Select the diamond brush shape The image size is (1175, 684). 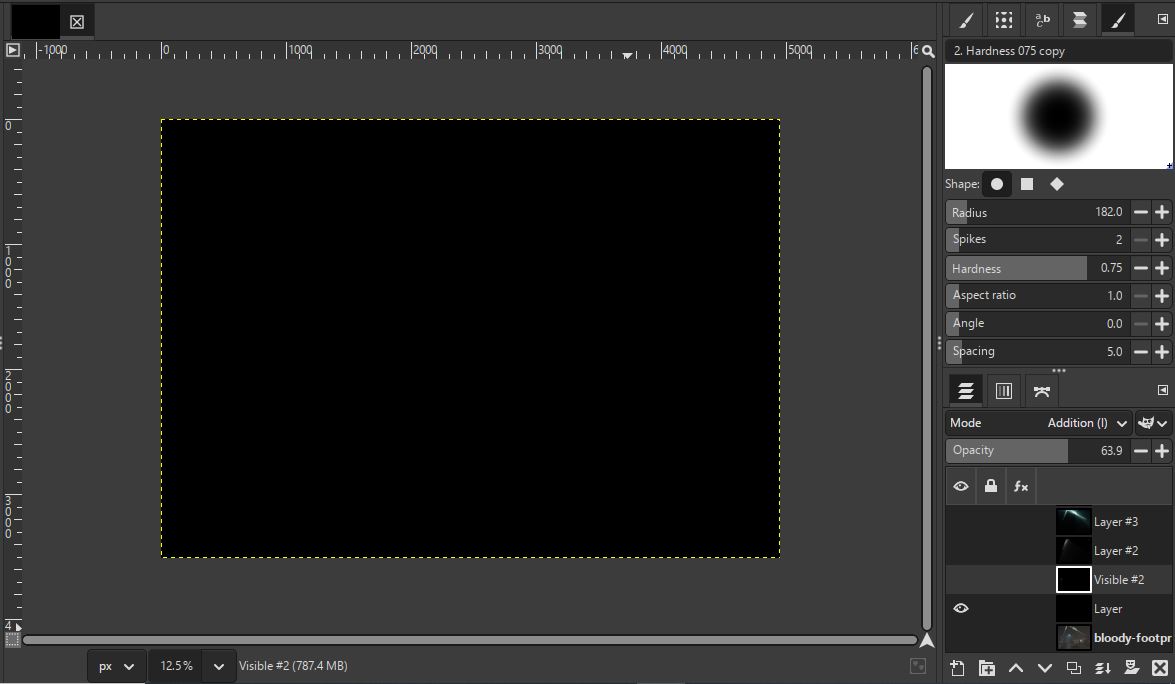coord(1057,184)
